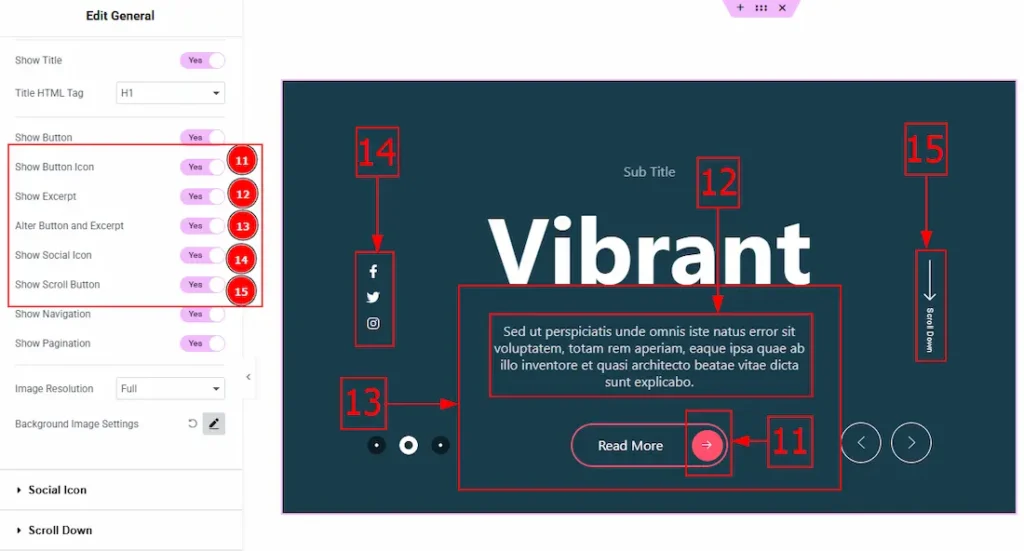Toggle the Show Title switch
Image resolution: width=1024 pixels, height=551 pixels.
click(x=202, y=61)
